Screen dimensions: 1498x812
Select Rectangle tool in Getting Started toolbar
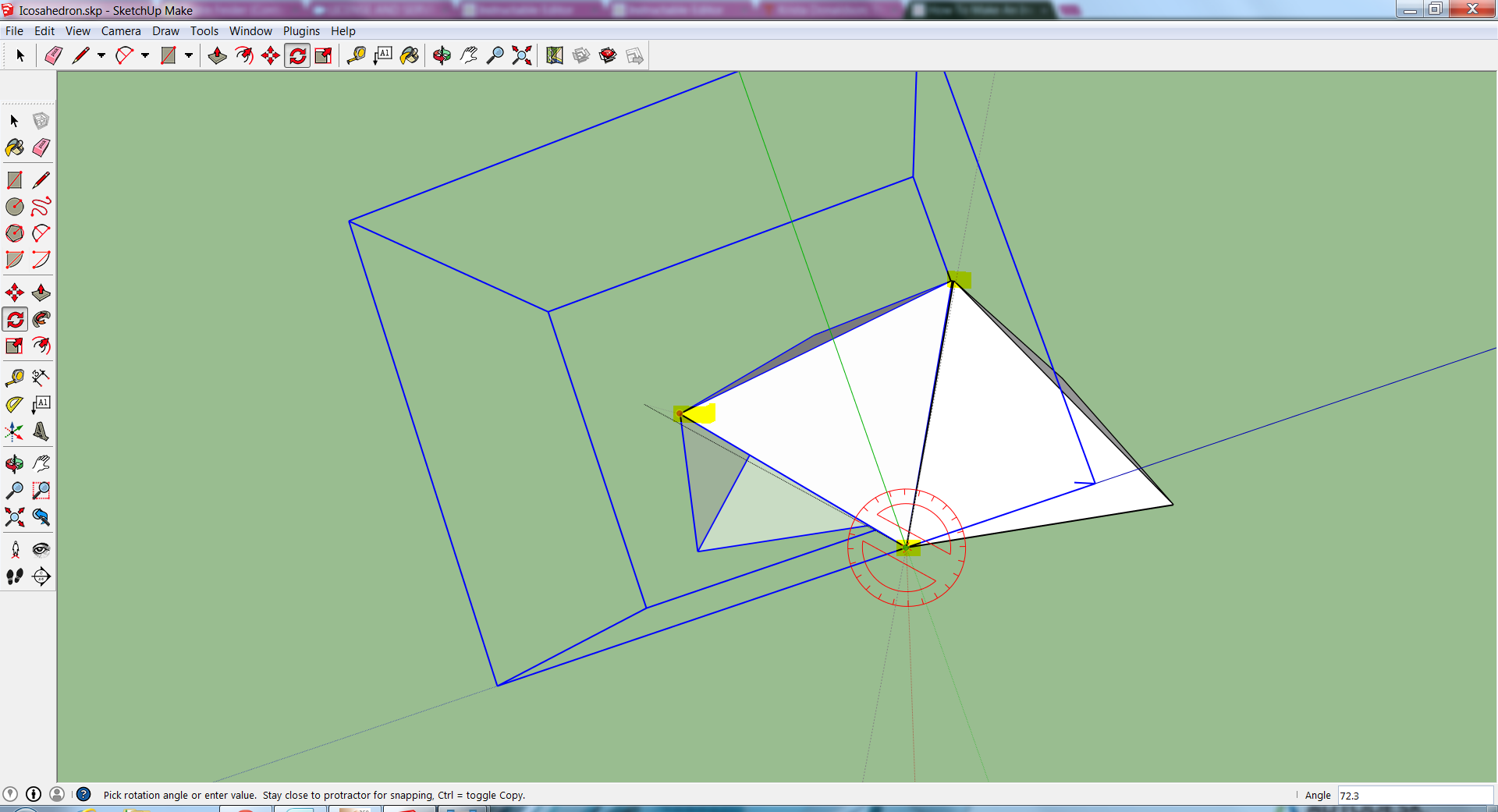(168, 55)
